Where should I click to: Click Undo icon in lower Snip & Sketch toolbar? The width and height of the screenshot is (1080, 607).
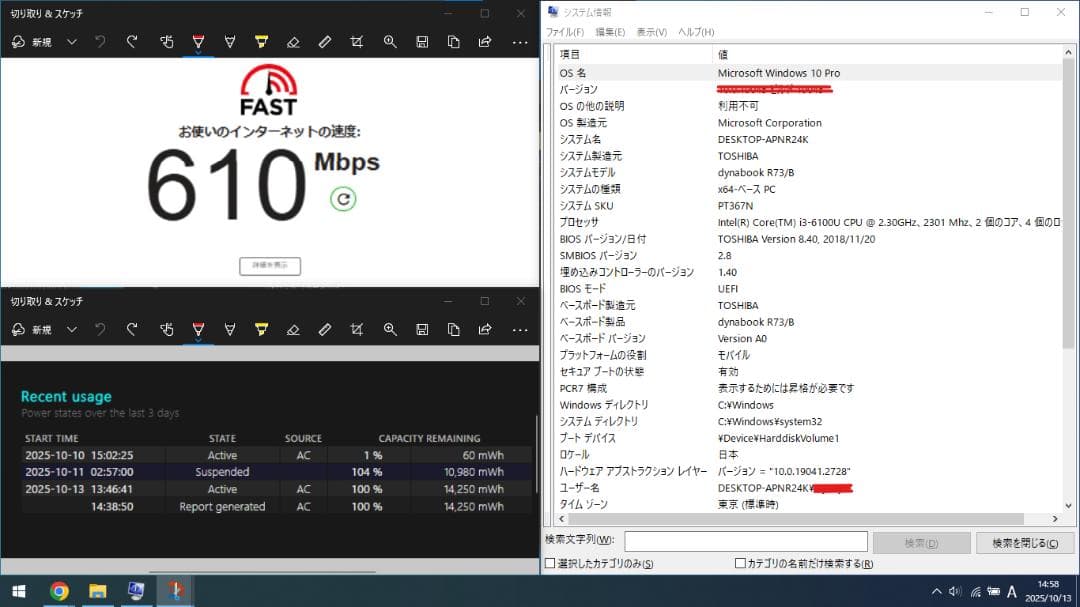[101, 330]
